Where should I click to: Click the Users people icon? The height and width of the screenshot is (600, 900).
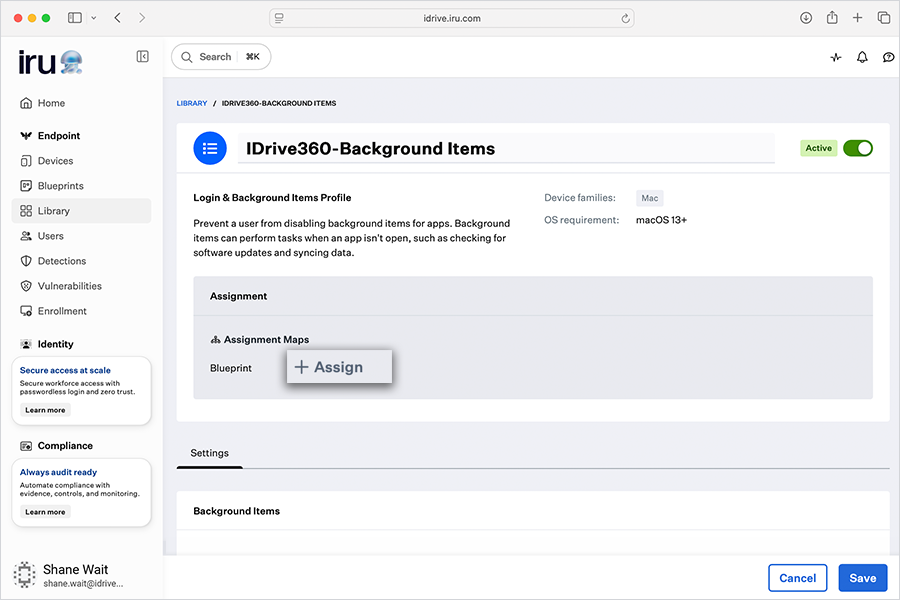26,236
